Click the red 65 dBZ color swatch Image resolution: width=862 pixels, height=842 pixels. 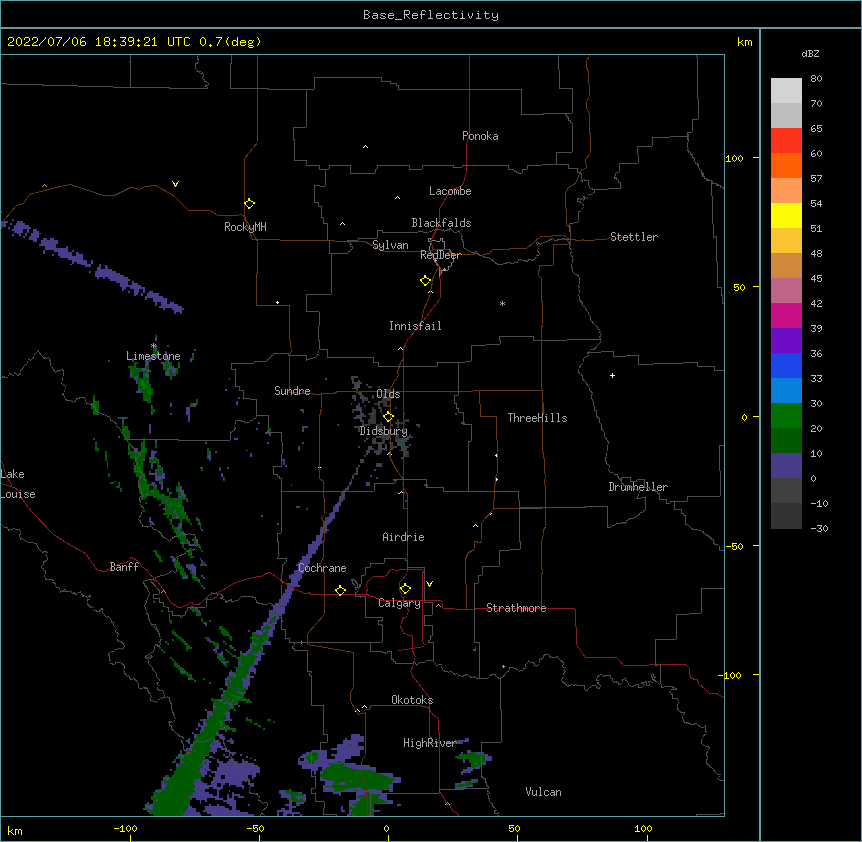click(x=786, y=140)
